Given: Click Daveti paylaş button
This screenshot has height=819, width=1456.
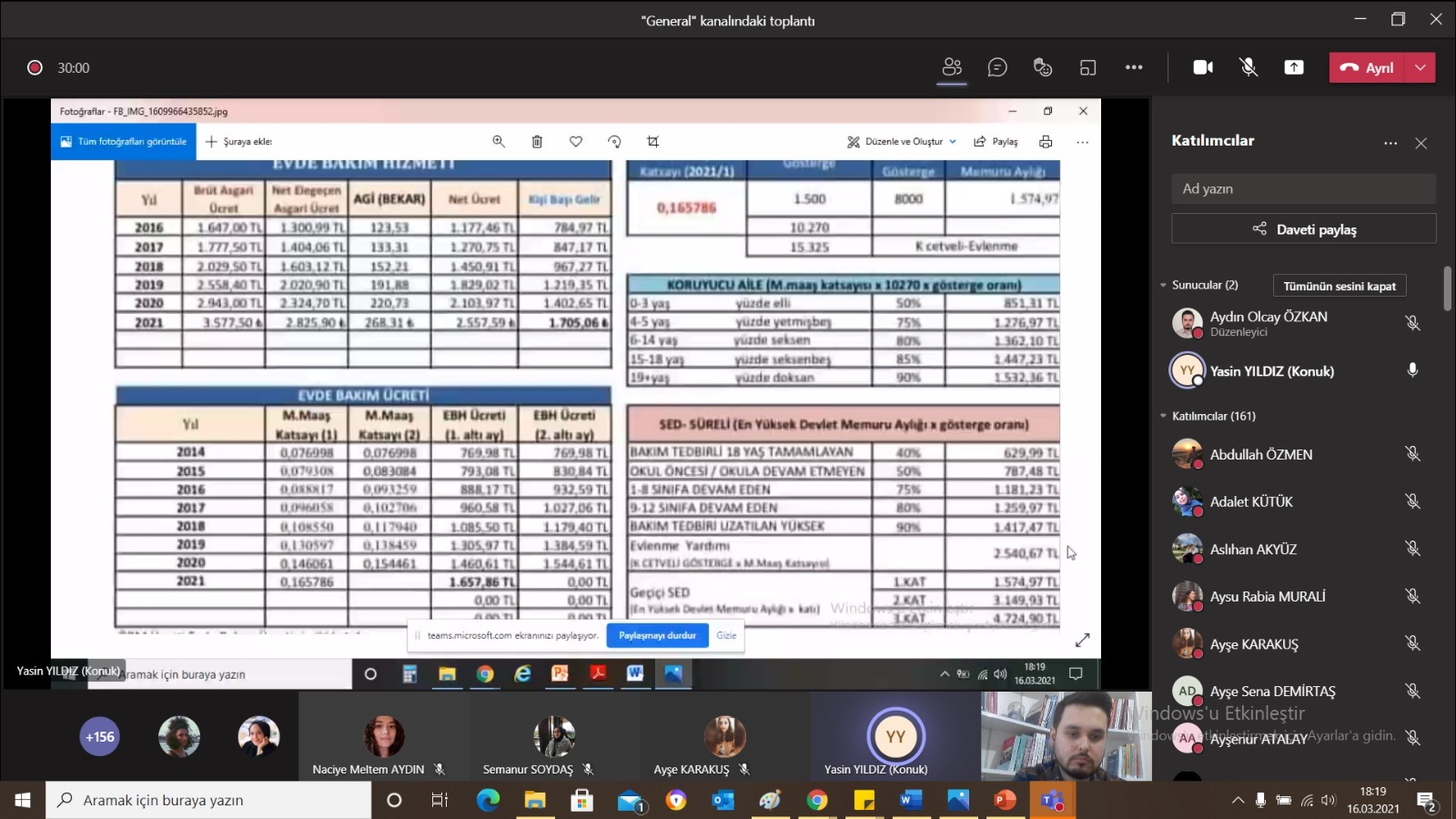Looking at the screenshot, I should tap(1303, 229).
